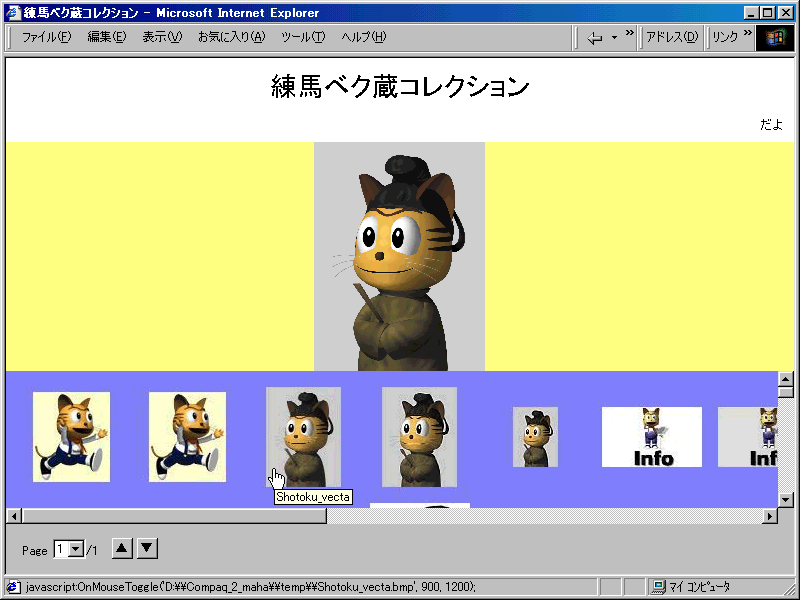
Task: Click the javascript:OnMouseToggle status bar text
Action: 251,587
